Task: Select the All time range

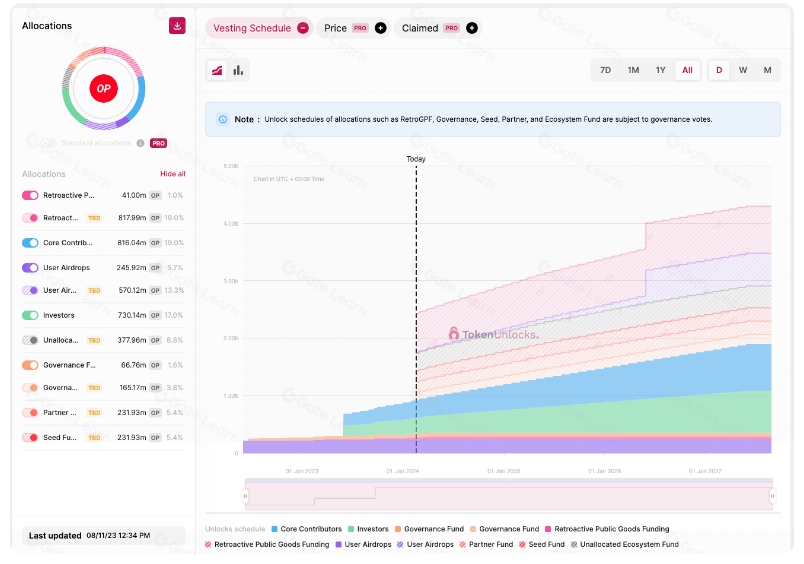Action: [688, 70]
